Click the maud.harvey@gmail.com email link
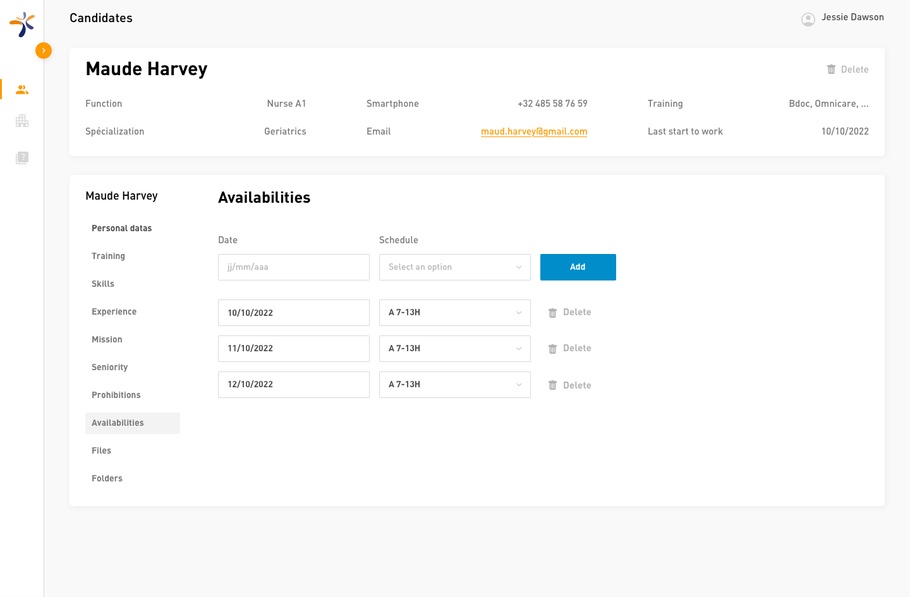910x597 pixels. [534, 132]
